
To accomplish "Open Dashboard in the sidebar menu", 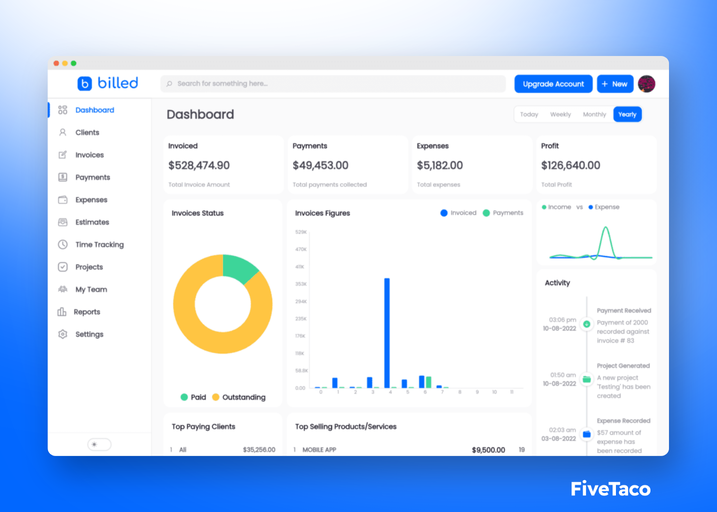I will pyautogui.click(x=95, y=110).
